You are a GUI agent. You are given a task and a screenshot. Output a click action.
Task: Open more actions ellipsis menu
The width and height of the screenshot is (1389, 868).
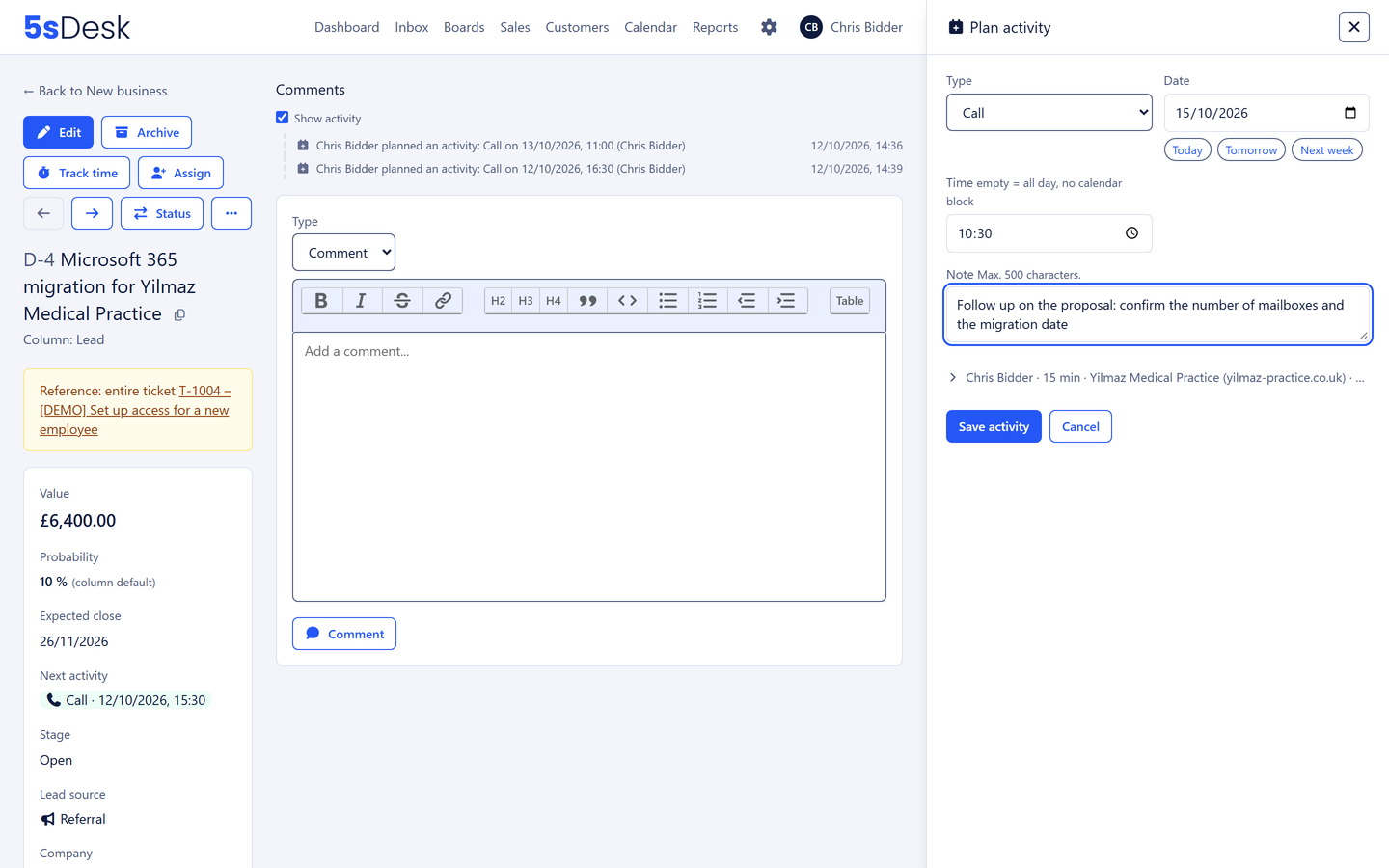pos(231,213)
